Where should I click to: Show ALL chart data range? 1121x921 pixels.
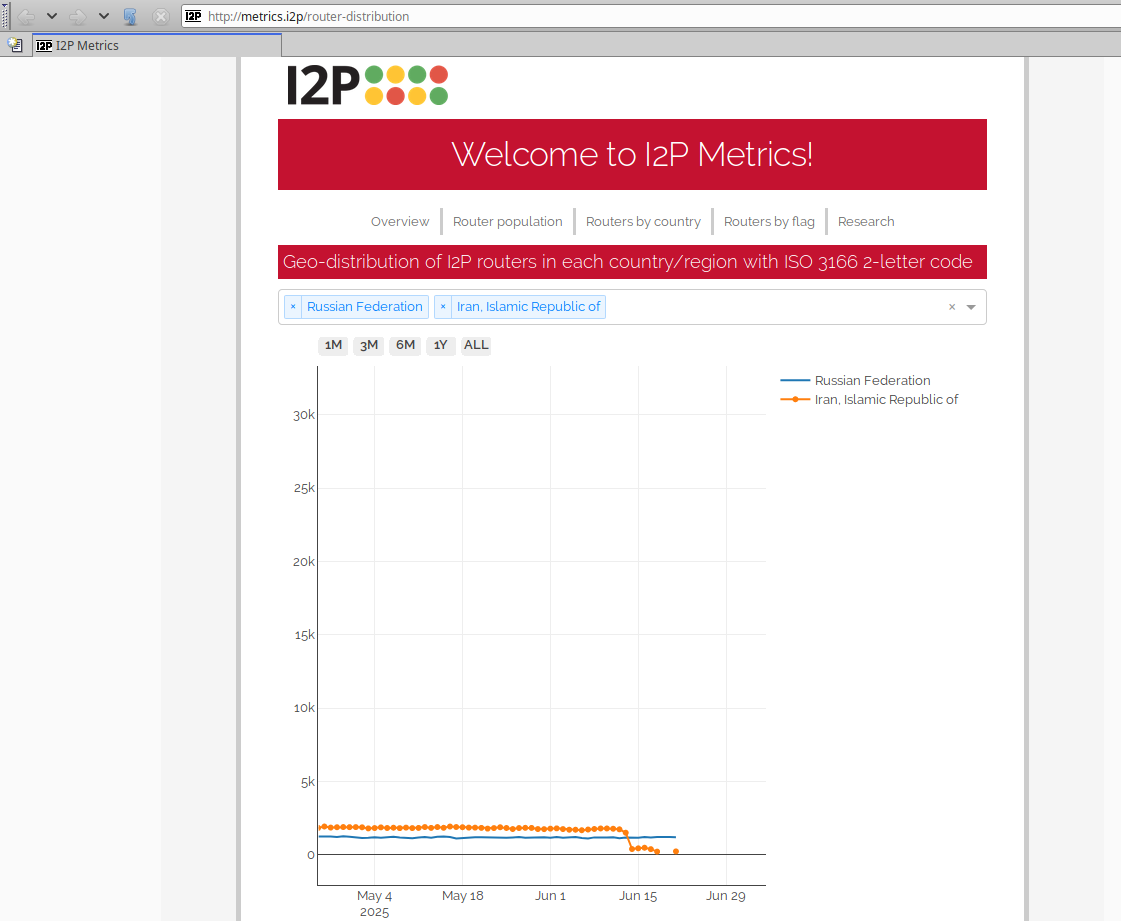click(476, 345)
